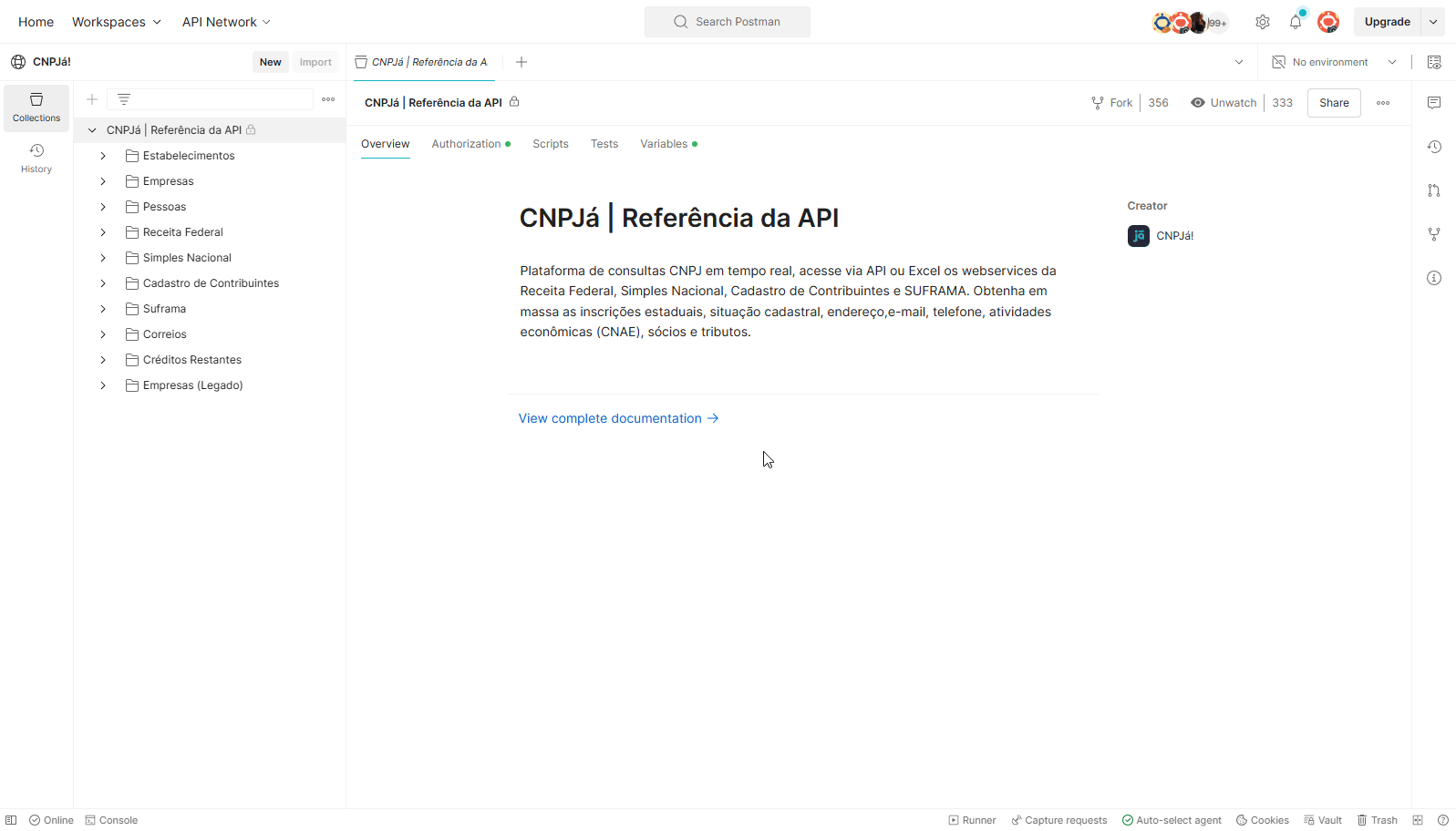Open the user avatar profile menu
The width and height of the screenshot is (1456, 831).
(1328, 22)
